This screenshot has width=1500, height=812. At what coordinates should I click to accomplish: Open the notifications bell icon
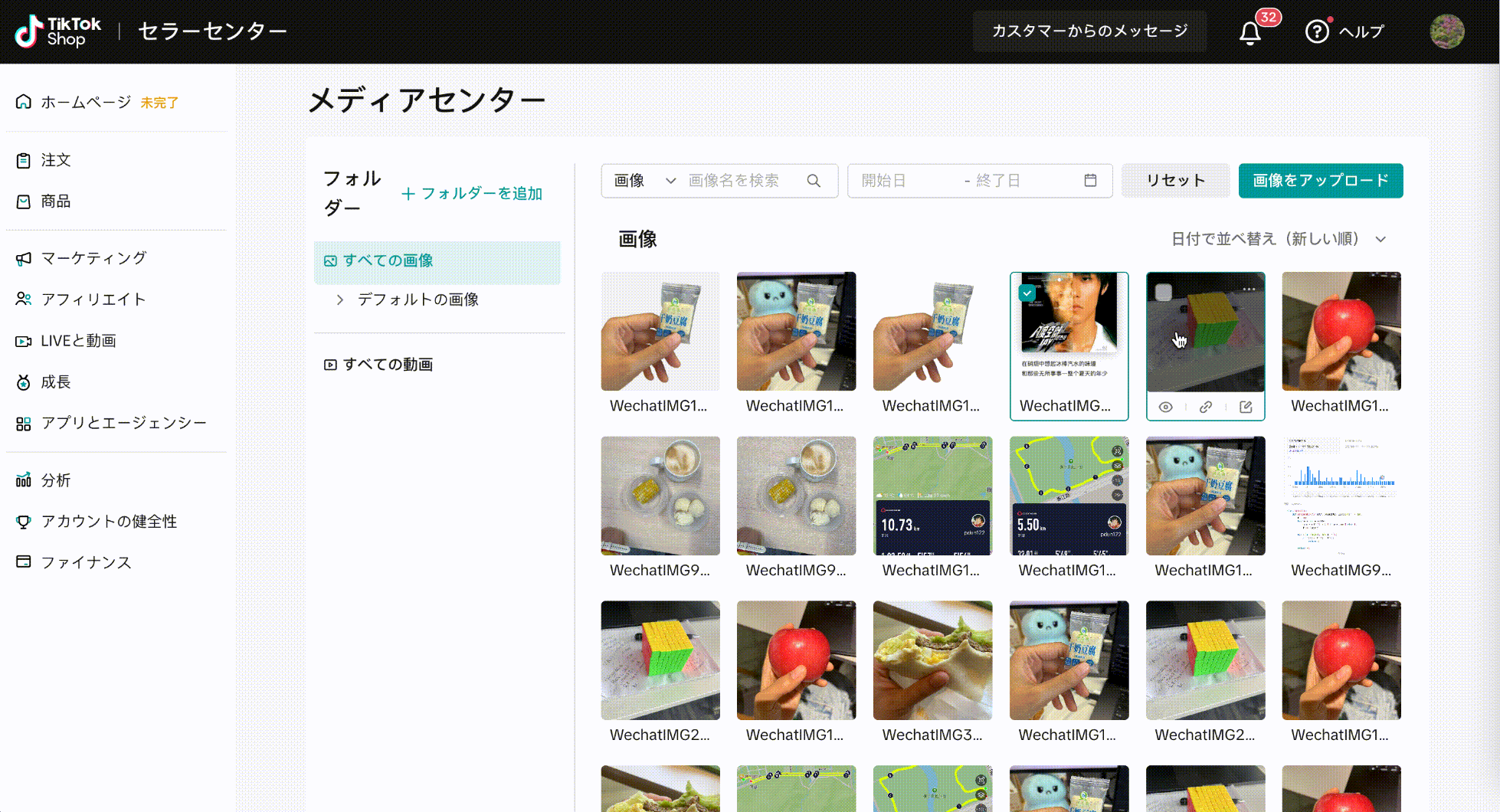click(1250, 32)
